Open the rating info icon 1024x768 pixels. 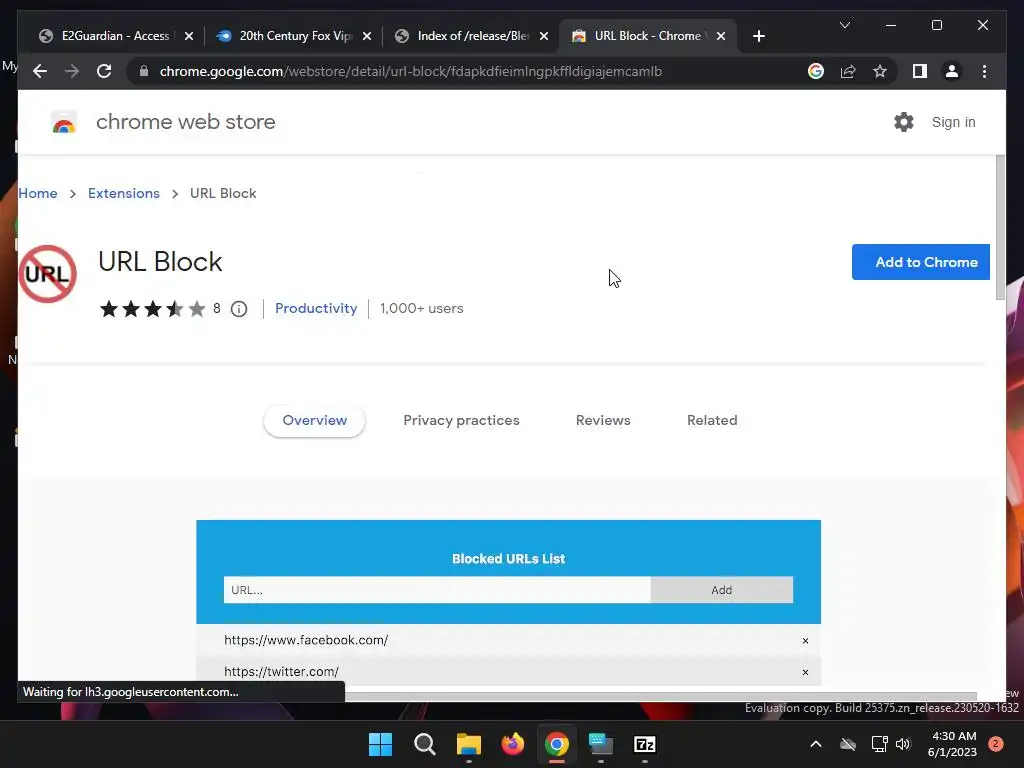click(239, 309)
